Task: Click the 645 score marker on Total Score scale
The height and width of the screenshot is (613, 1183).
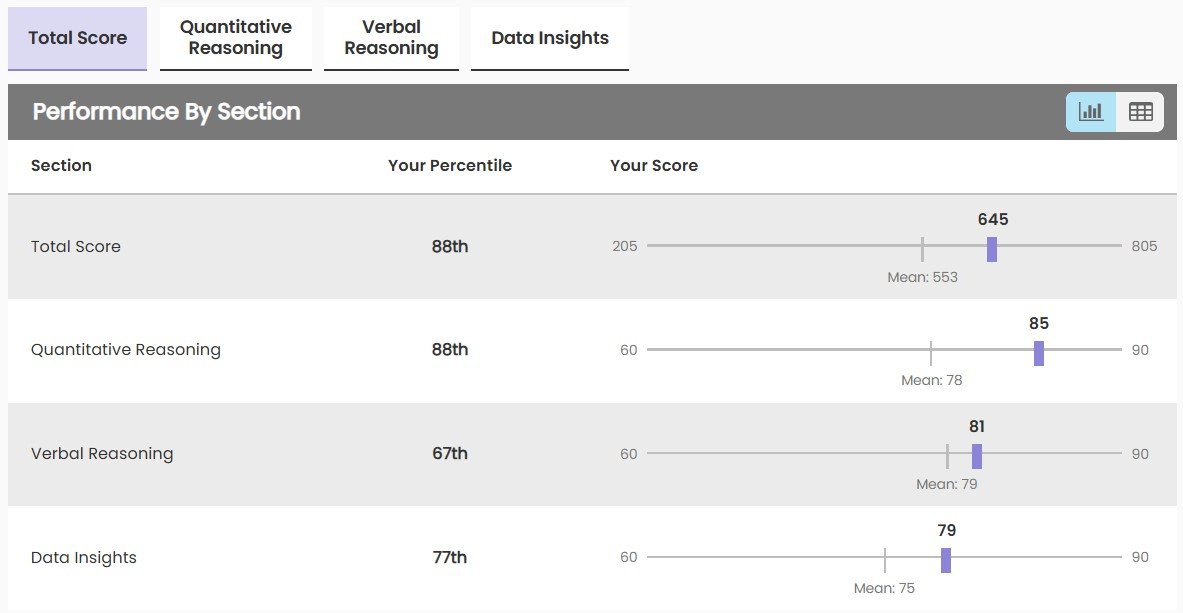Action: point(991,251)
